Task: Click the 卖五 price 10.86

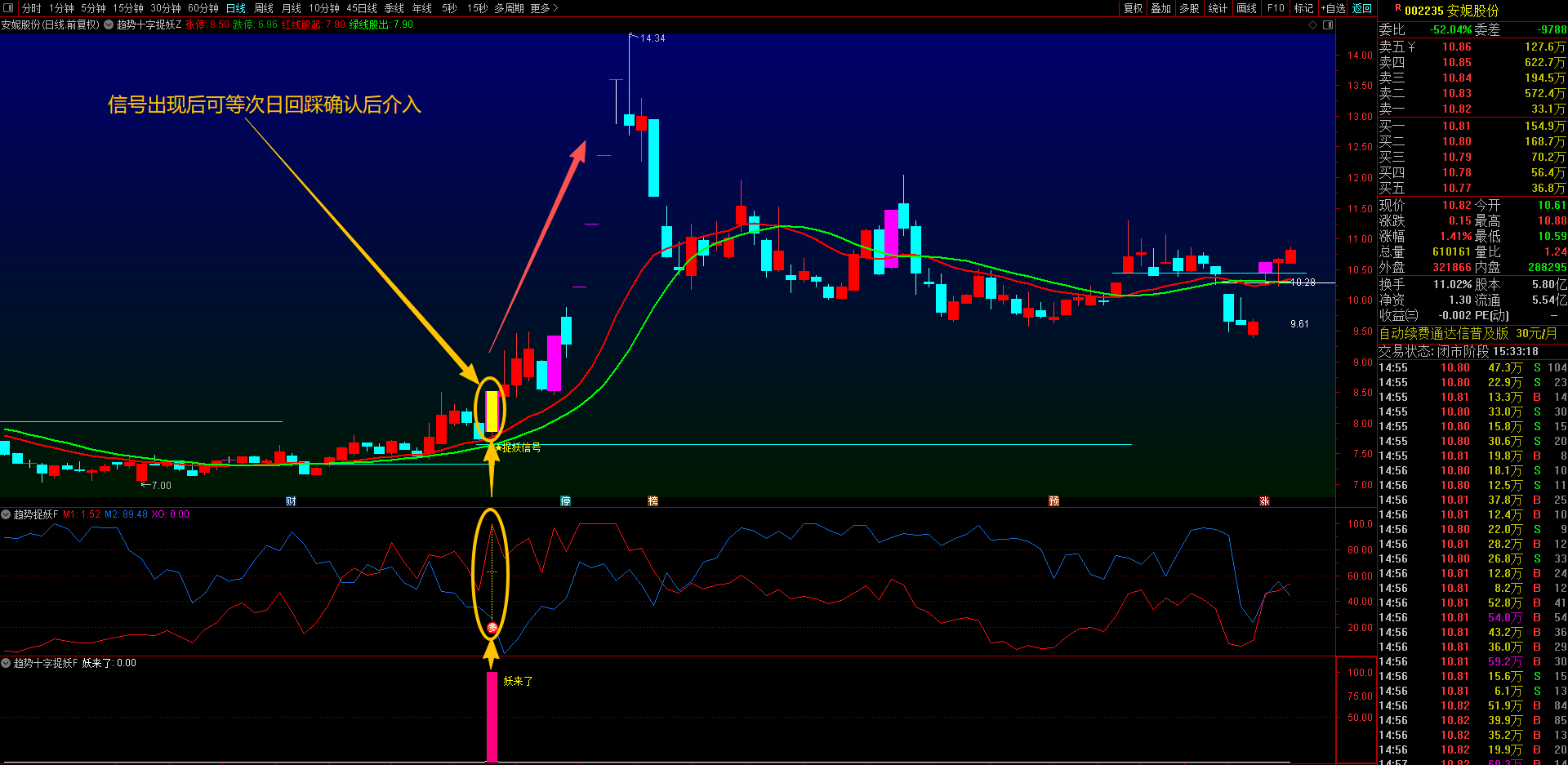Action: point(1456,47)
